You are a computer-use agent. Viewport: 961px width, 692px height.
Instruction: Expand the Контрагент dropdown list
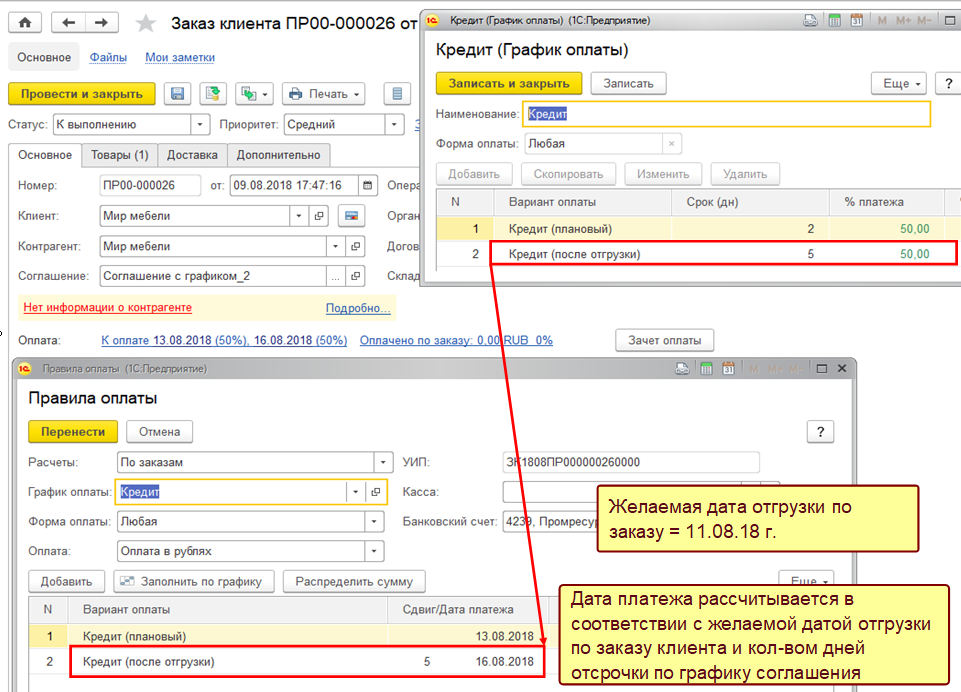coord(335,246)
